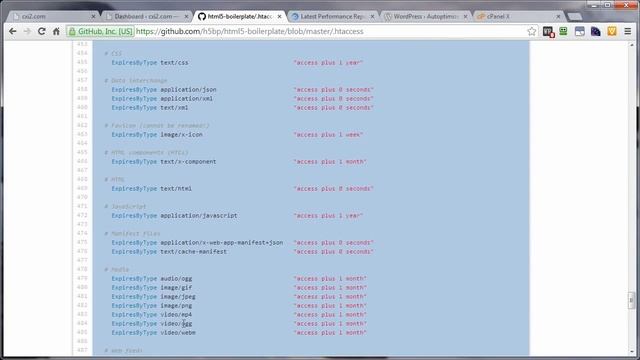Click video/webm in the code
Viewport: 640px width, 360px height.
(178, 332)
